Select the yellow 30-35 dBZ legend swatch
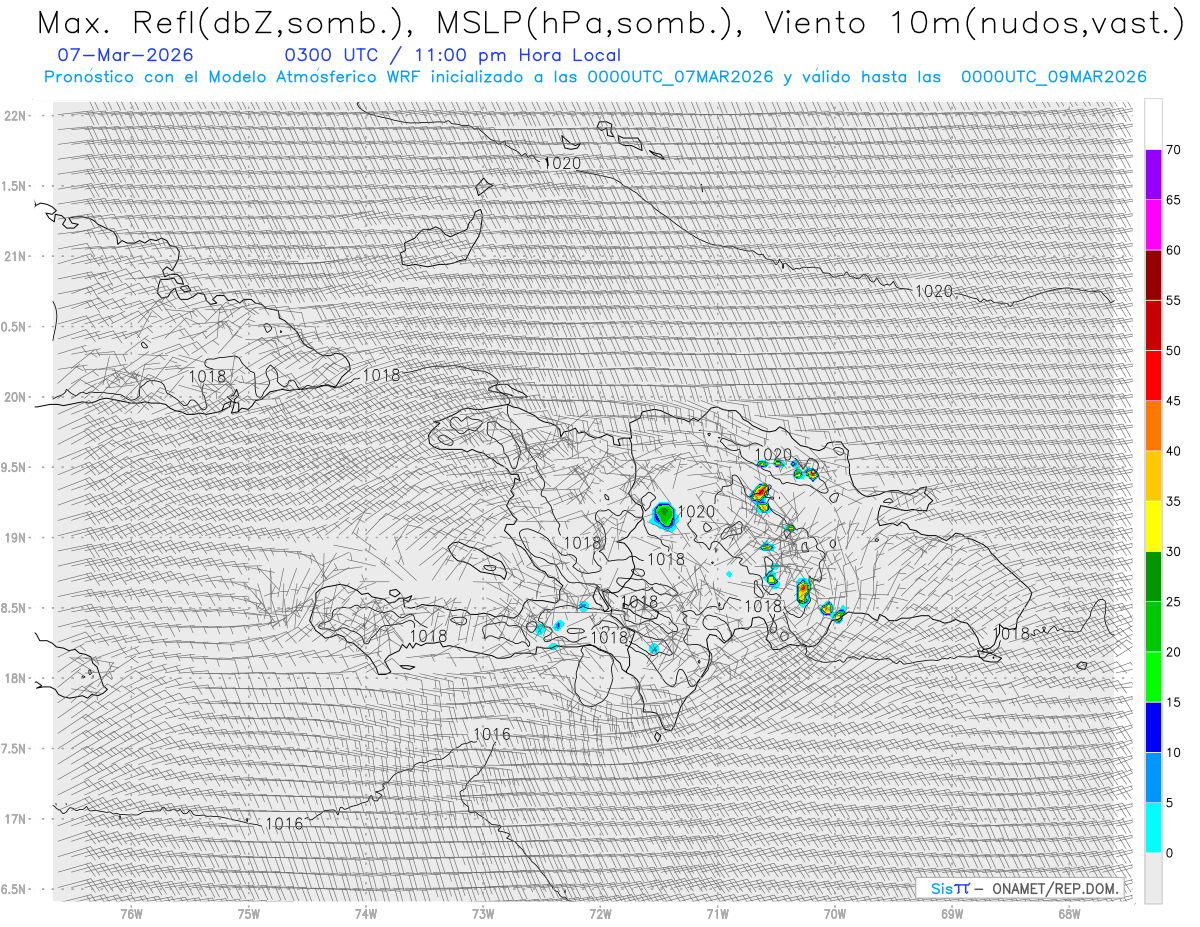The image size is (1200, 927). click(1153, 526)
